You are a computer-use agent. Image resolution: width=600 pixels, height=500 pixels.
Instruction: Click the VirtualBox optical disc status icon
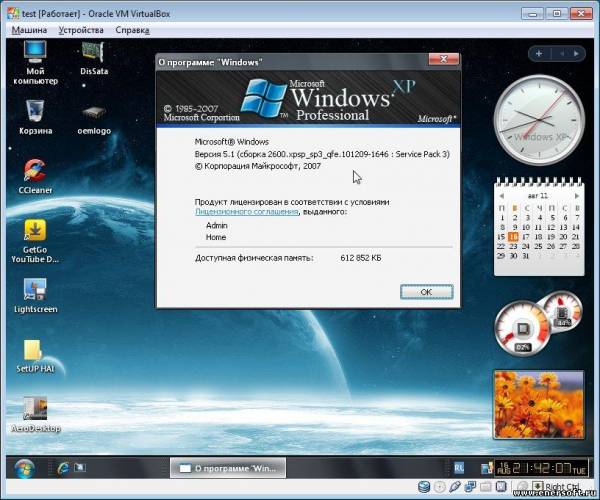pyautogui.click(x=440, y=487)
